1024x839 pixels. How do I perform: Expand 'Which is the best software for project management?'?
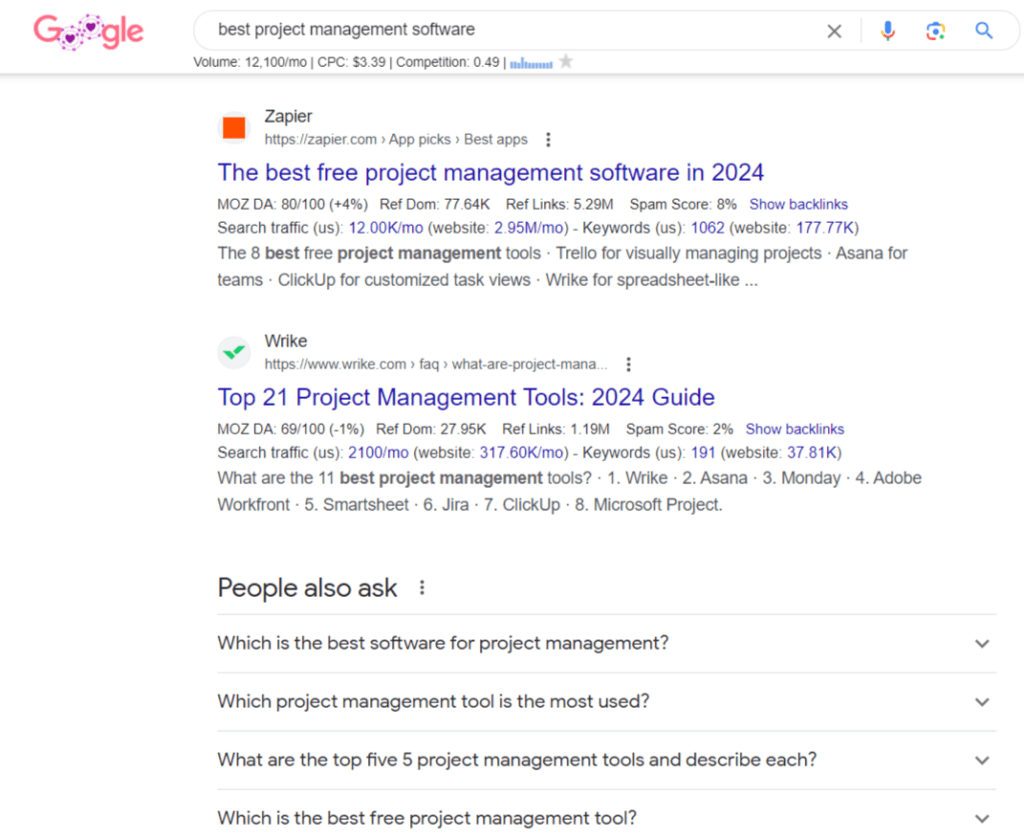pyautogui.click(x=981, y=644)
